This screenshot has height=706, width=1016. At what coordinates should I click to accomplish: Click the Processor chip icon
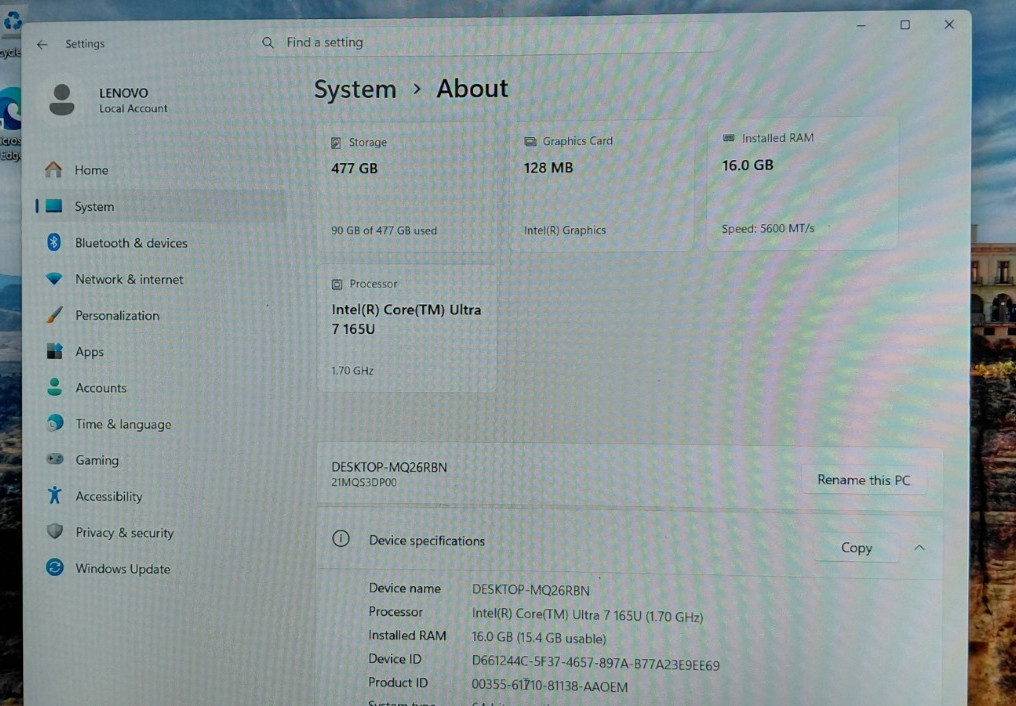[337, 284]
